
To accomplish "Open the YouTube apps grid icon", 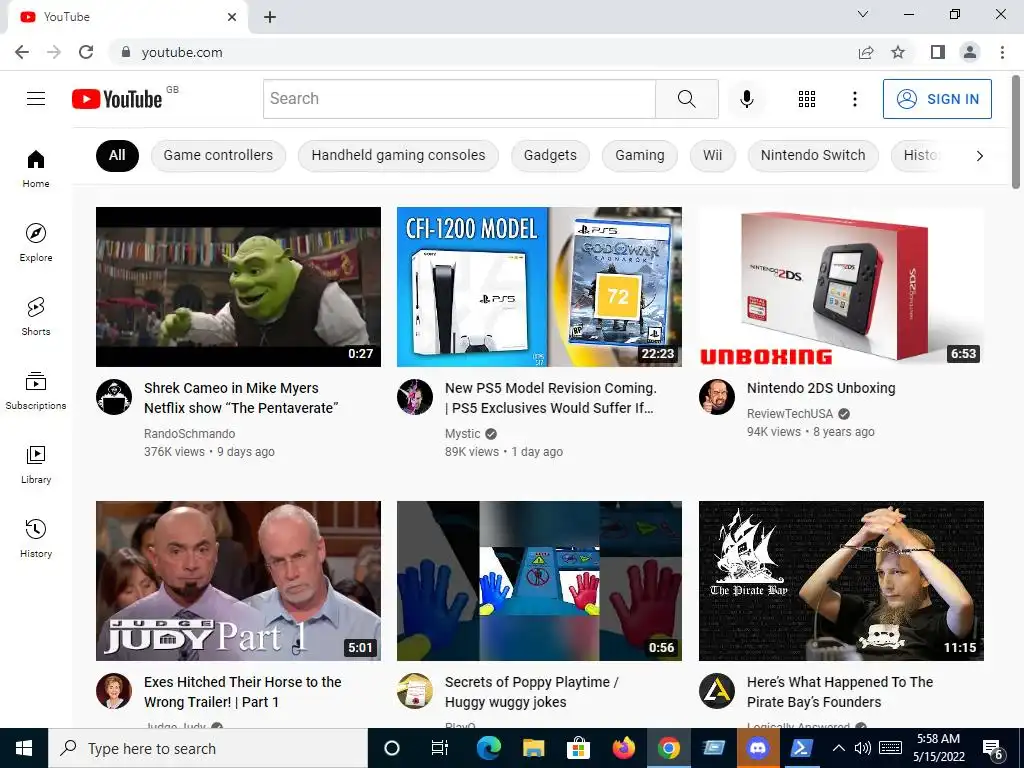I will pos(807,99).
